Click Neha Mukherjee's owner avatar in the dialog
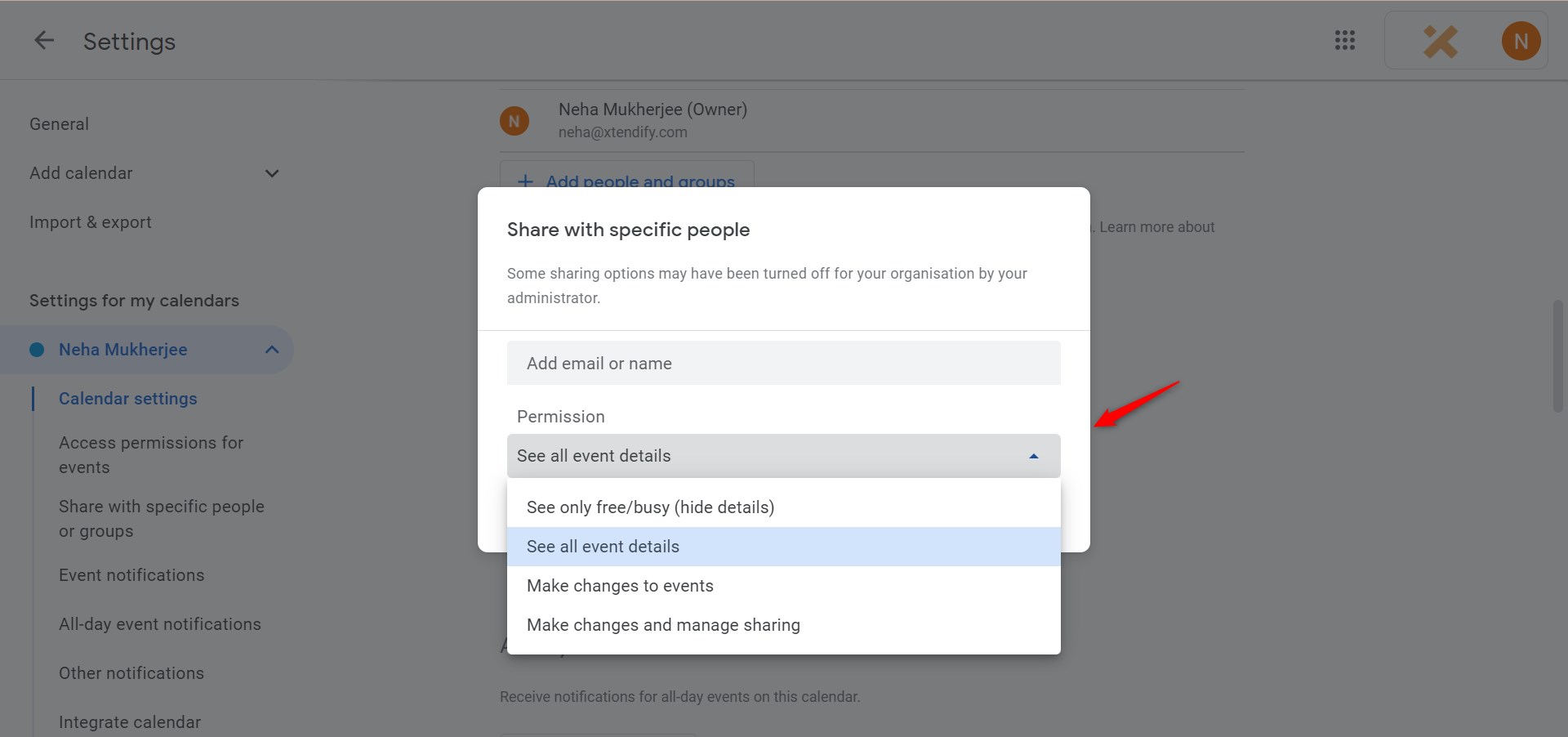1568x737 pixels. (514, 120)
